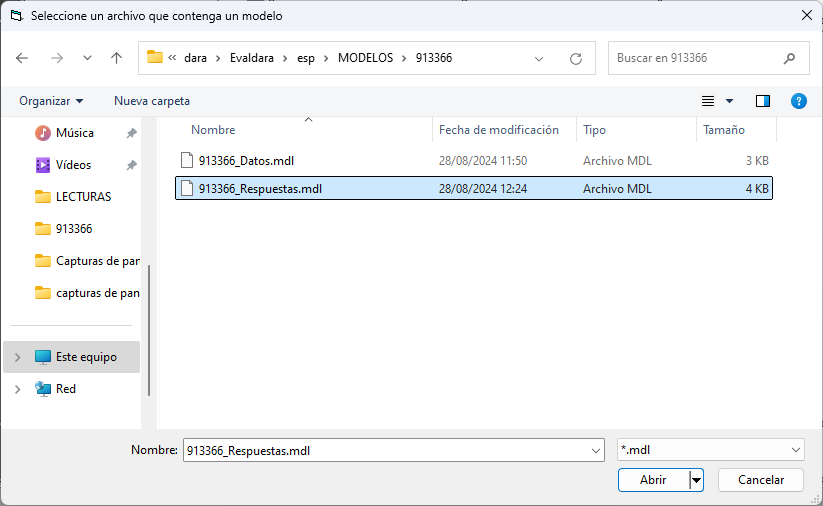Viewport: 823px width, 506px height.
Task: Open the help question mark icon
Action: pos(798,101)
